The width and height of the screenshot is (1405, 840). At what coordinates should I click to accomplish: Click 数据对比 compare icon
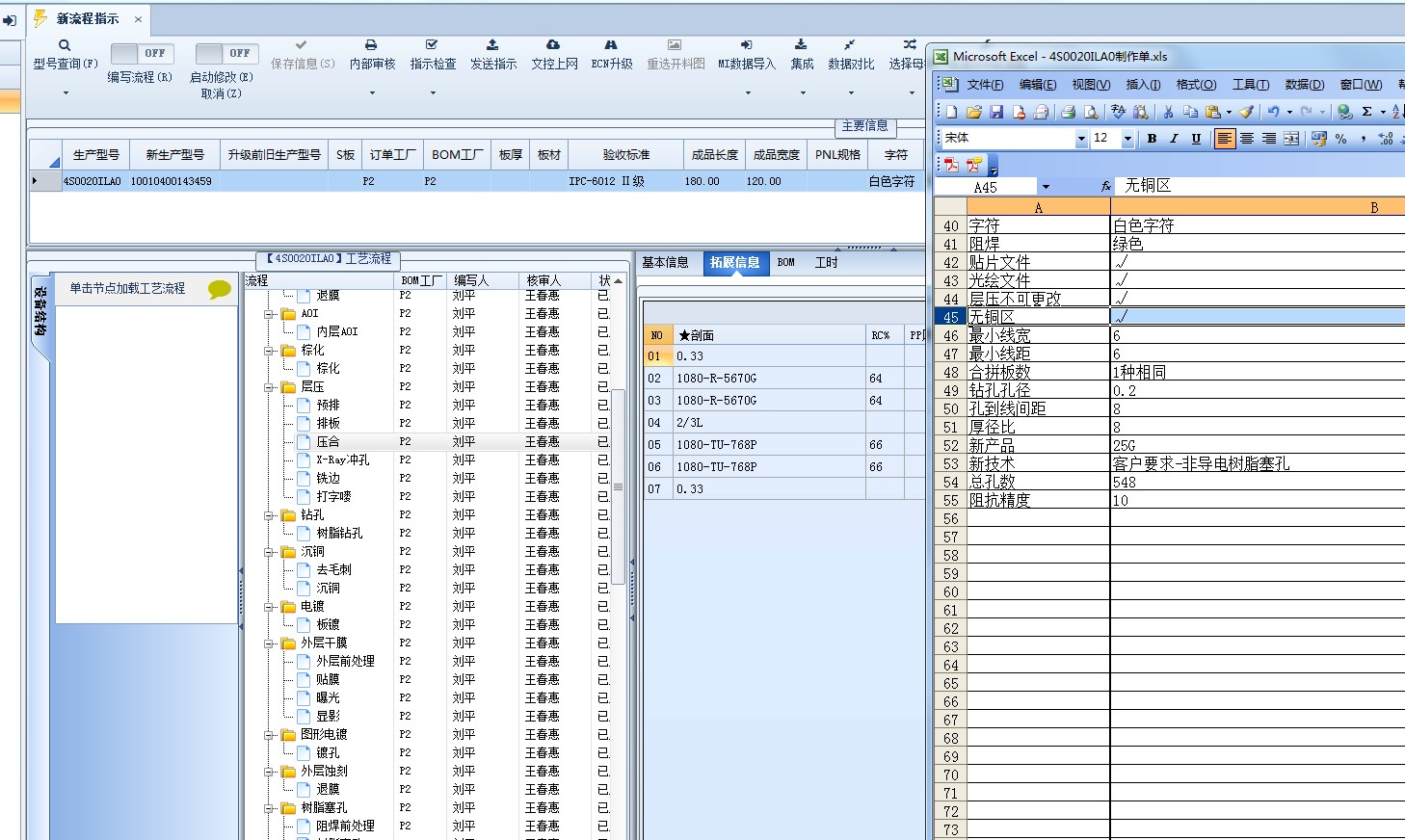click(849, 45)
